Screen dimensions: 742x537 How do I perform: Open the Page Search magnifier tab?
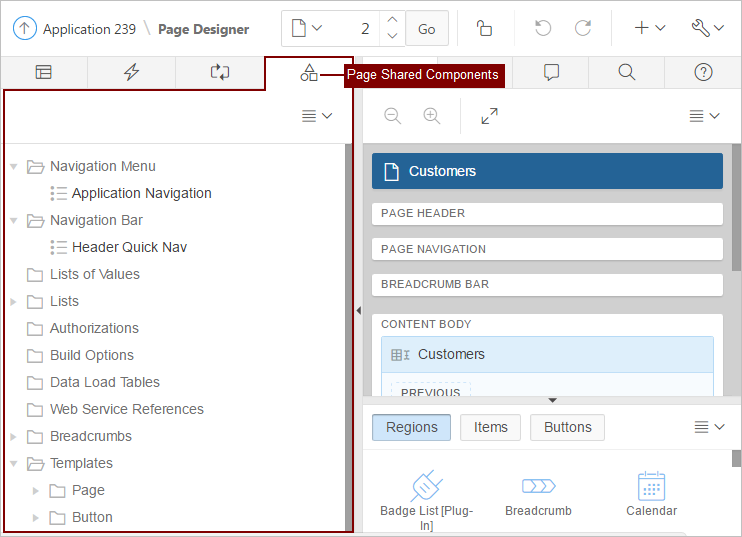point(626,72)
